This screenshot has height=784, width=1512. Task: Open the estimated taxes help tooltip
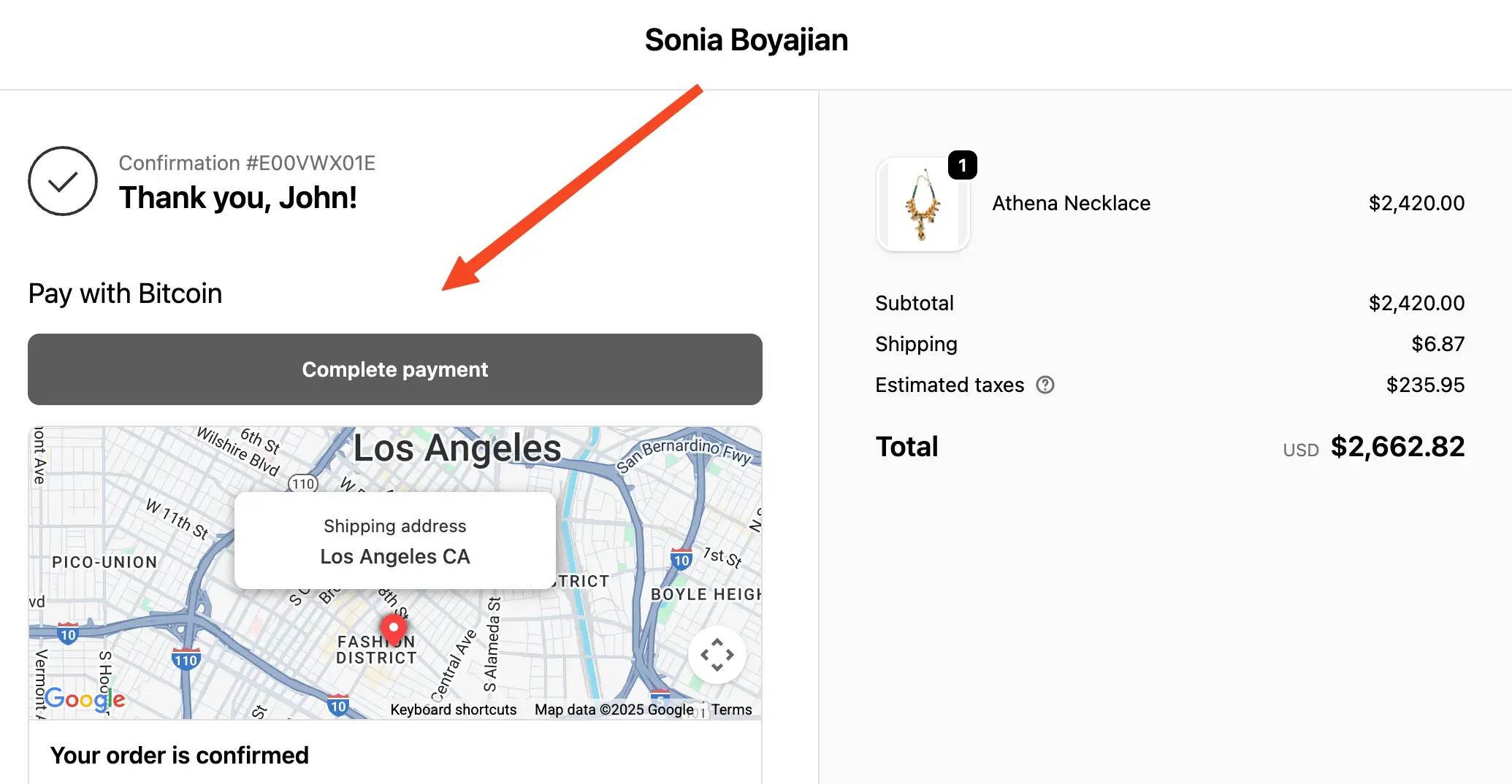point(1045,385)
